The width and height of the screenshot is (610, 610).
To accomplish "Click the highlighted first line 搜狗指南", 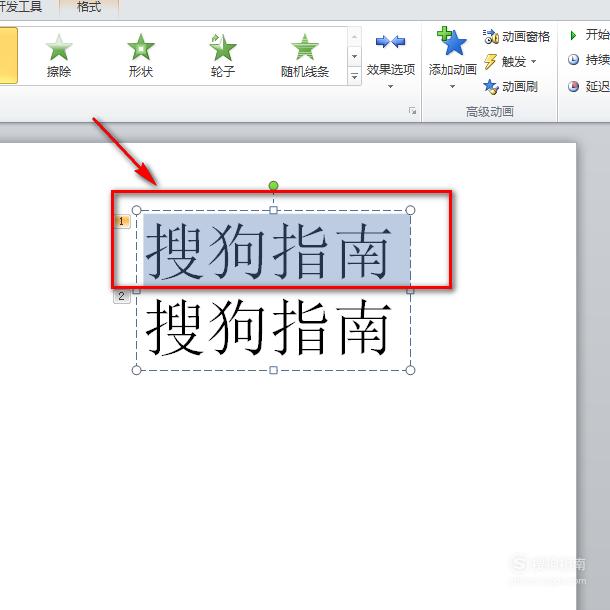I will [268, 251].
